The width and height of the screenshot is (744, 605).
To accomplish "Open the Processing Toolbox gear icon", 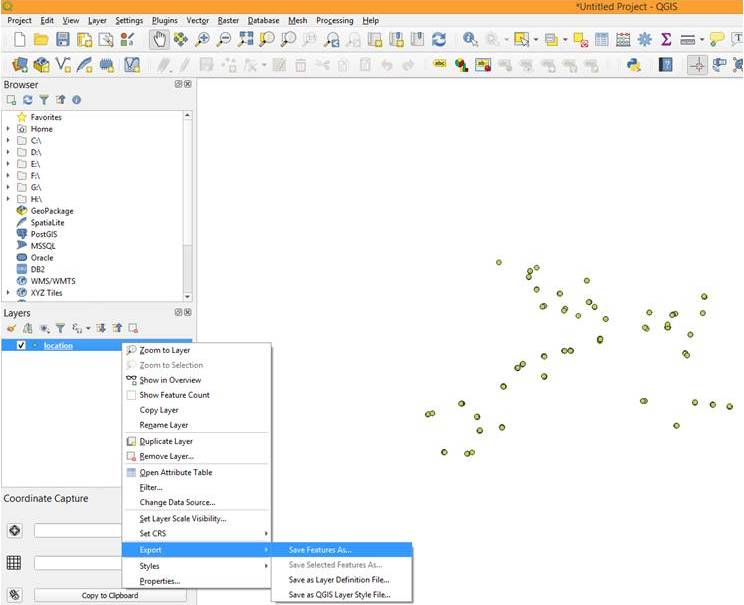I will (x=644, y=40).
